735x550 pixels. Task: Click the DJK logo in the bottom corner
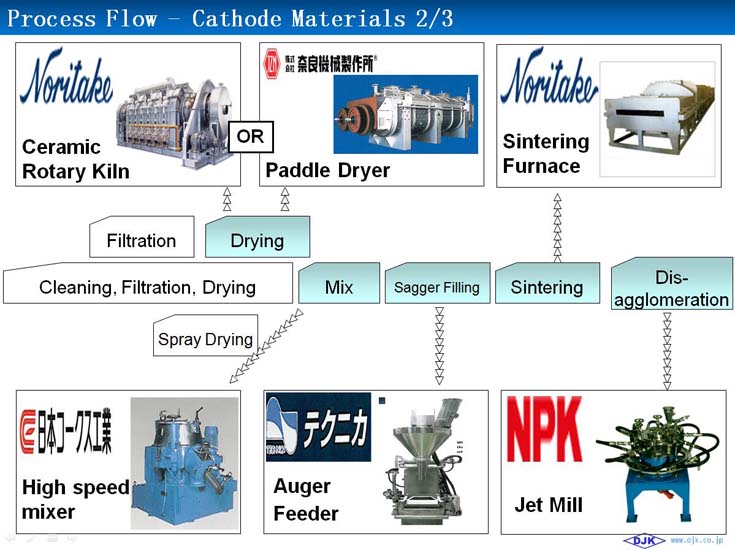[x=643, y=541]
